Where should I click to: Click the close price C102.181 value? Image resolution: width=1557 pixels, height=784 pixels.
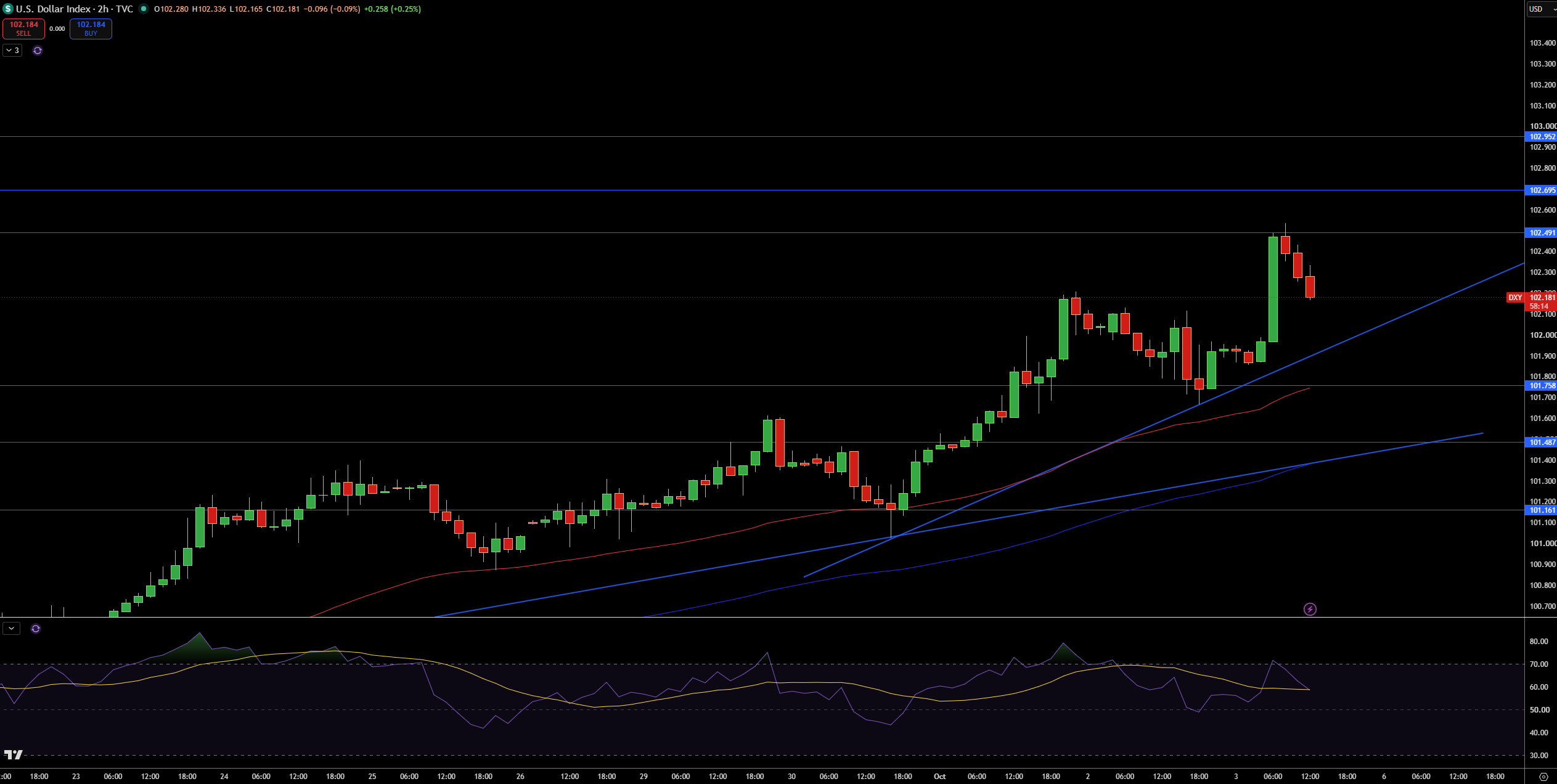283,9
